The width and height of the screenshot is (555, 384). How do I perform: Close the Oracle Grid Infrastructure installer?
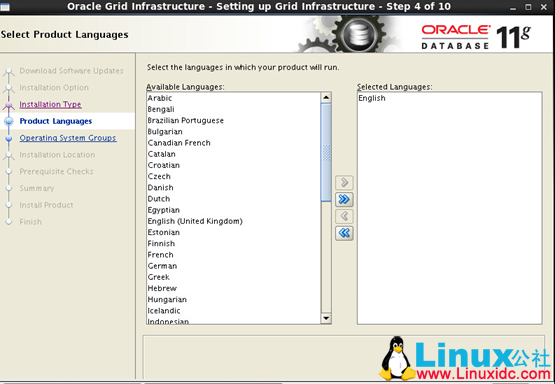point(544,7)
